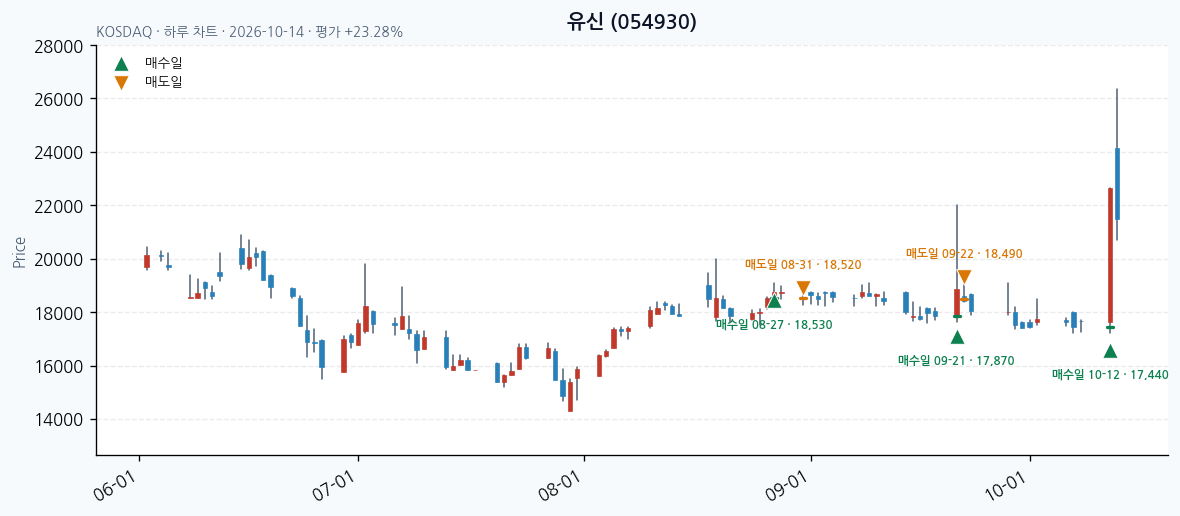1180x516 pixels.
Task: Select the 매도일 legend label
Action: 163,81
